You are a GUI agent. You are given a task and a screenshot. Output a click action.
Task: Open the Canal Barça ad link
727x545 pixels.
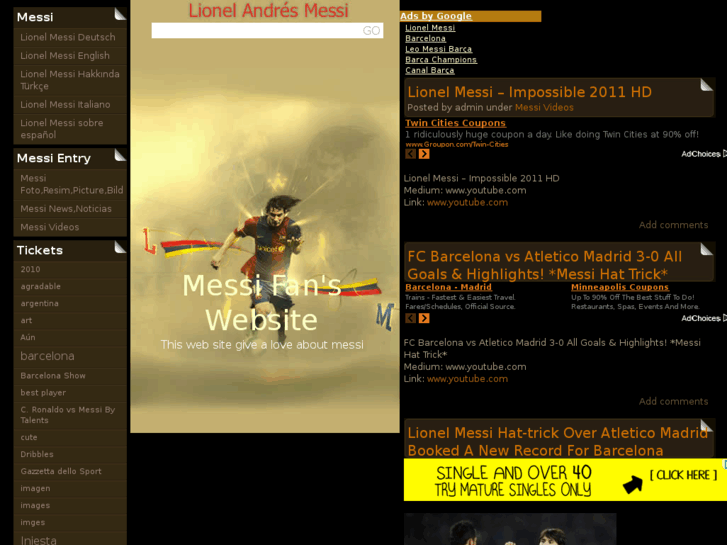click(x=430, y=71)
